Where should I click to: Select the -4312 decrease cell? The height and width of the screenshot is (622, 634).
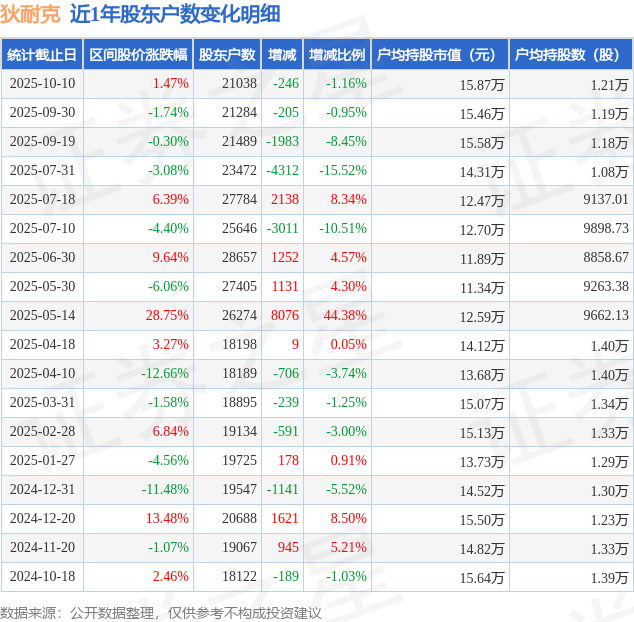tap(282, 171)
